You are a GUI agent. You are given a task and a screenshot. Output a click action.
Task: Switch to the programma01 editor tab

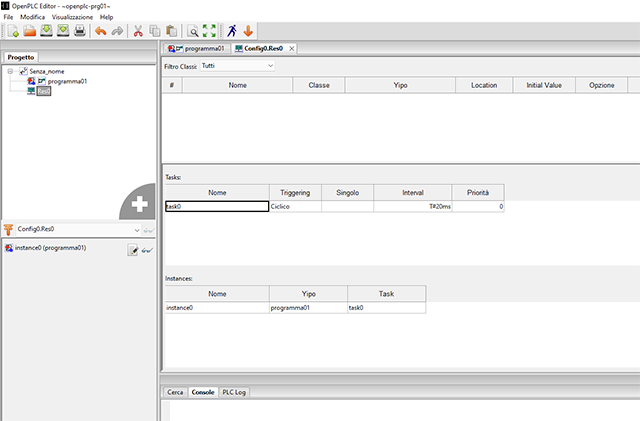[197, 48]
